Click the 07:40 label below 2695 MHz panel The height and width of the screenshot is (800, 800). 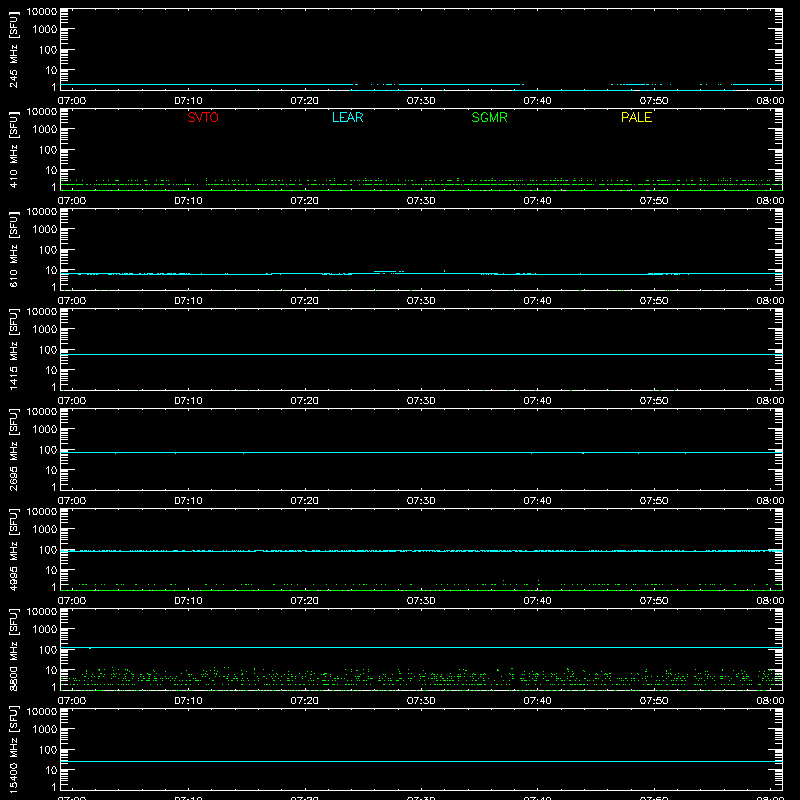tap(537, 501)
